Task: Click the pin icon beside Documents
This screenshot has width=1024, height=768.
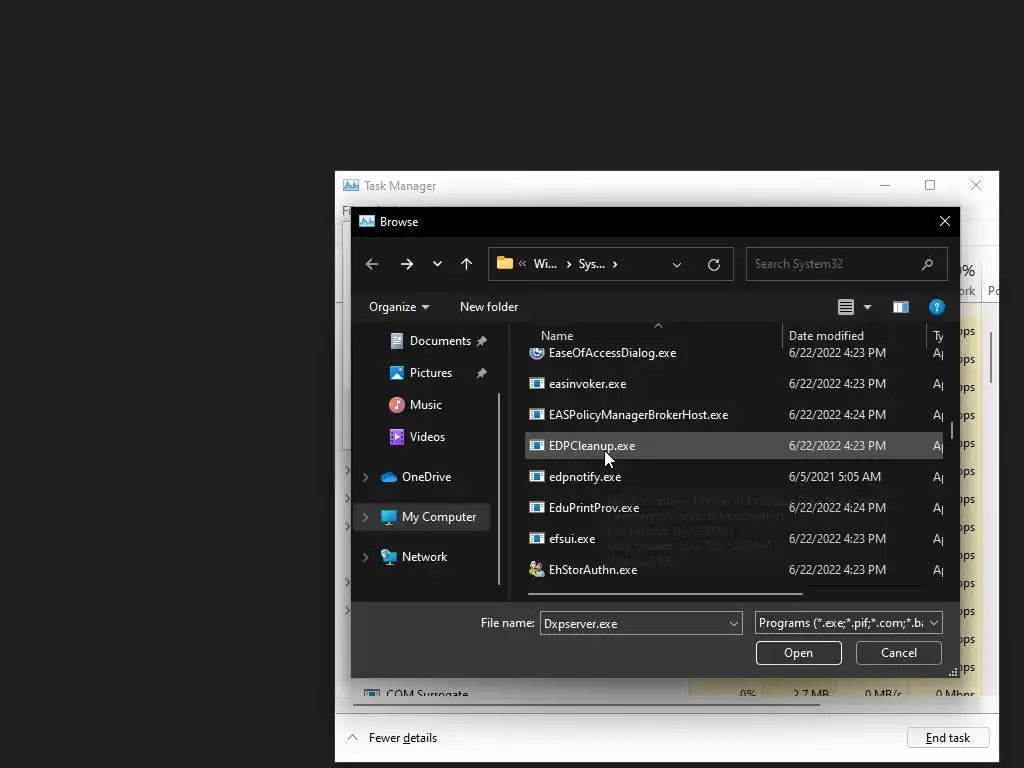Action: pos(482,341)
